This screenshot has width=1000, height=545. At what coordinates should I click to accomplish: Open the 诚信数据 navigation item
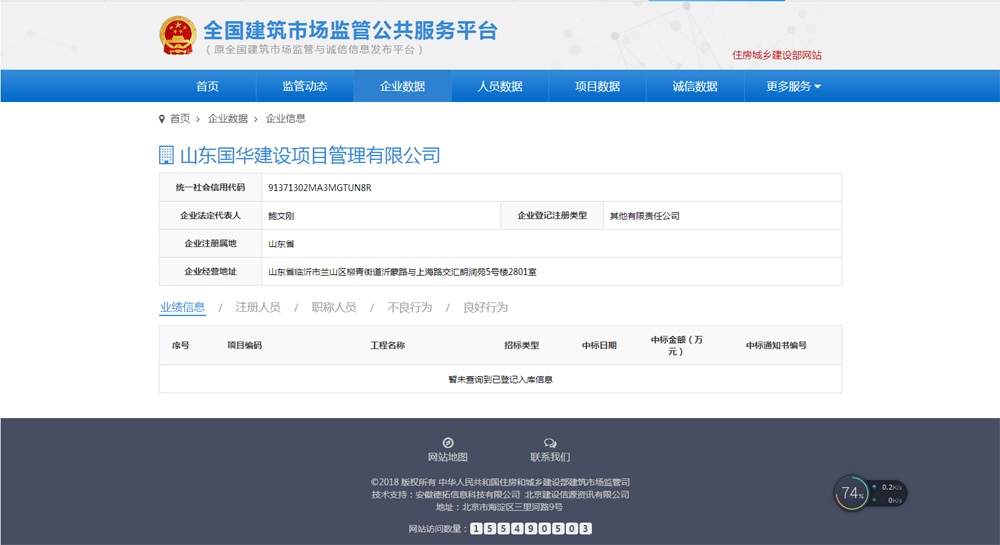[695, 86]
